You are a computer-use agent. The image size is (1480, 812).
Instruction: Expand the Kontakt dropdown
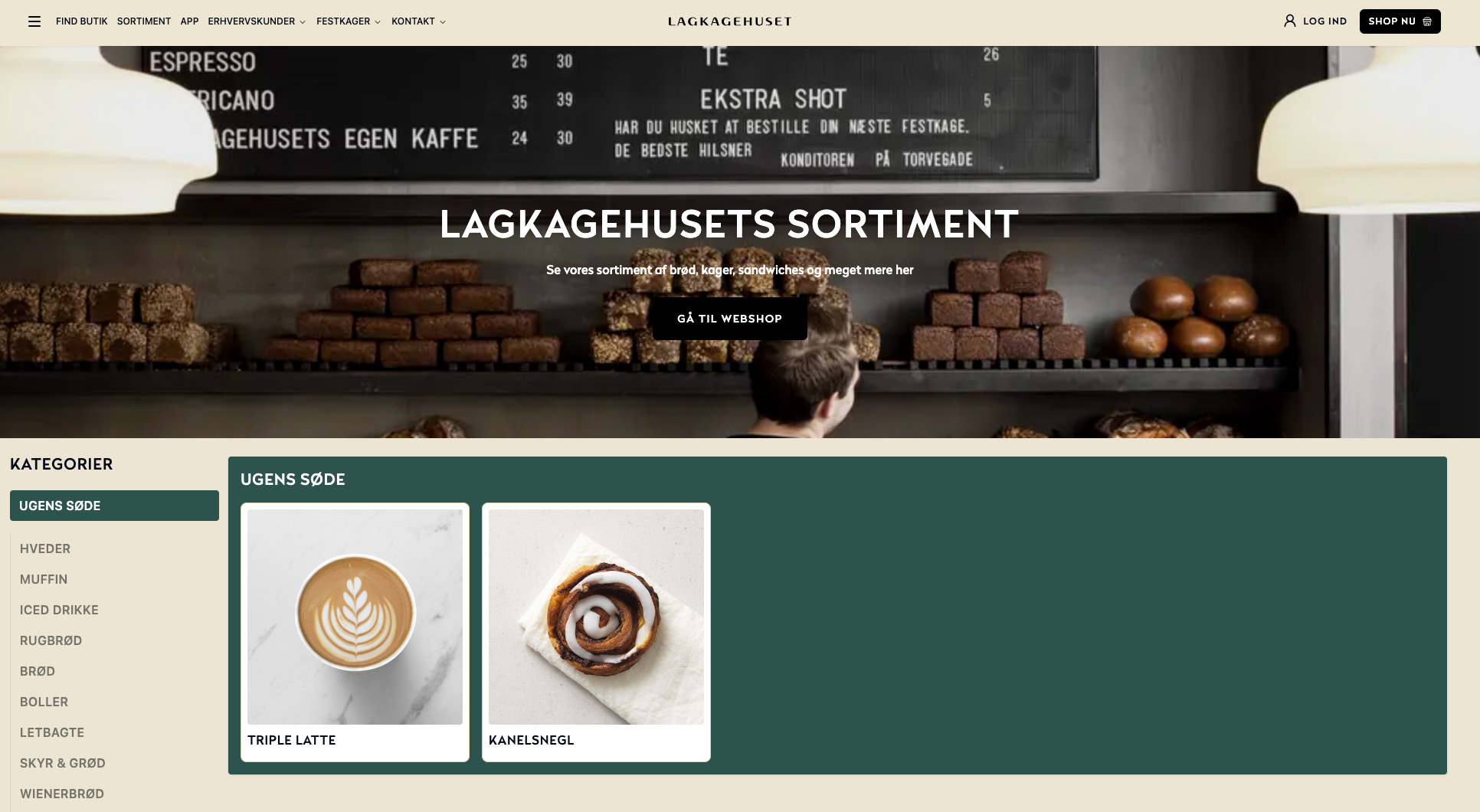[x=418, y=21]
